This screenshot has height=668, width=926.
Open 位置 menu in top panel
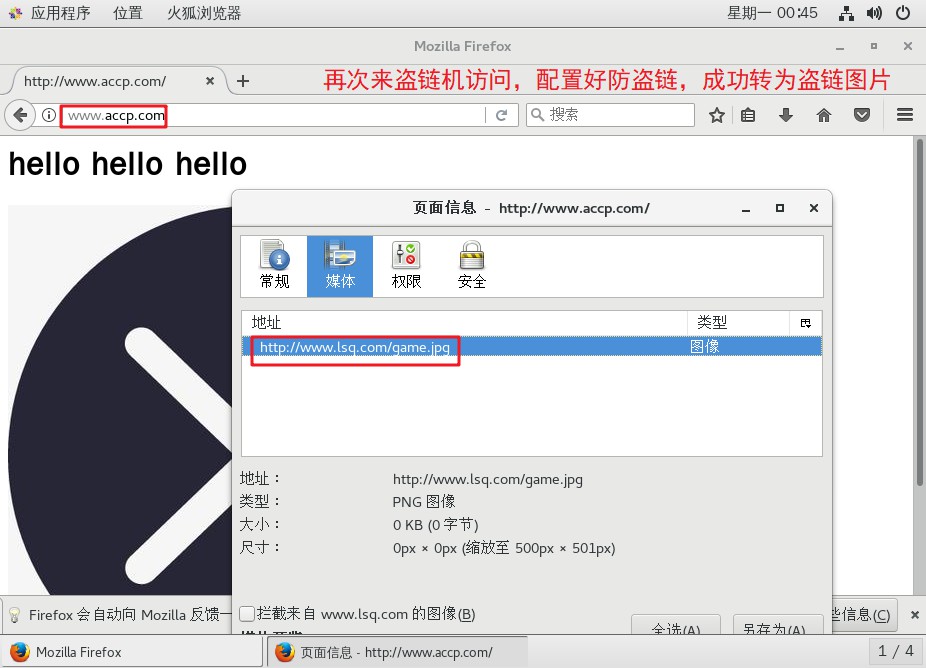(x=128, y=13)
